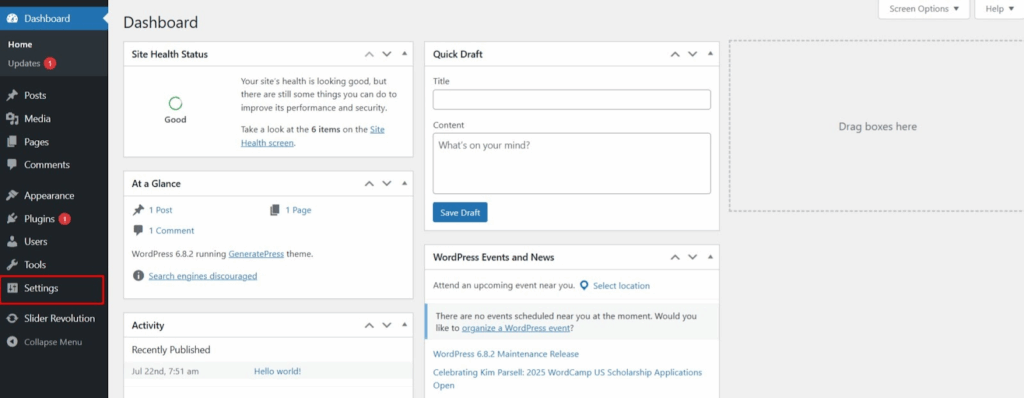Screen dimensions: 1024x398
Task: Click the Collapse Menu label
Action: [x=53, y=342]
